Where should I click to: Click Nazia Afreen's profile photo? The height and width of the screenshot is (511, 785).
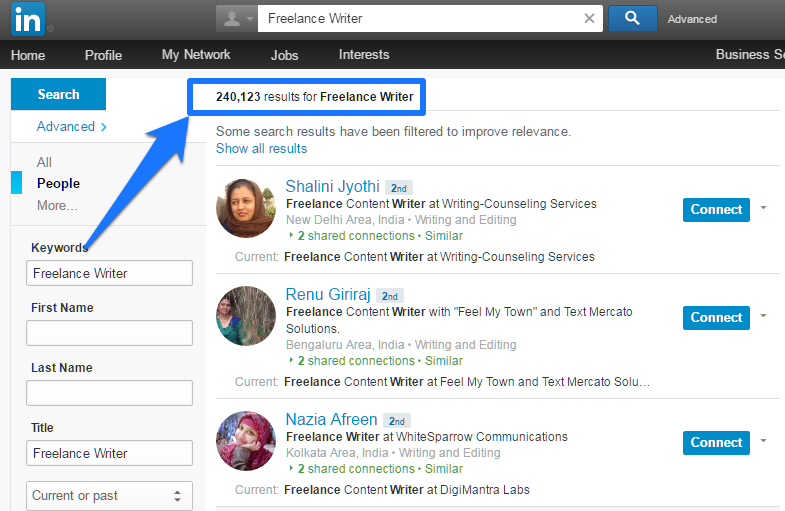246,441
